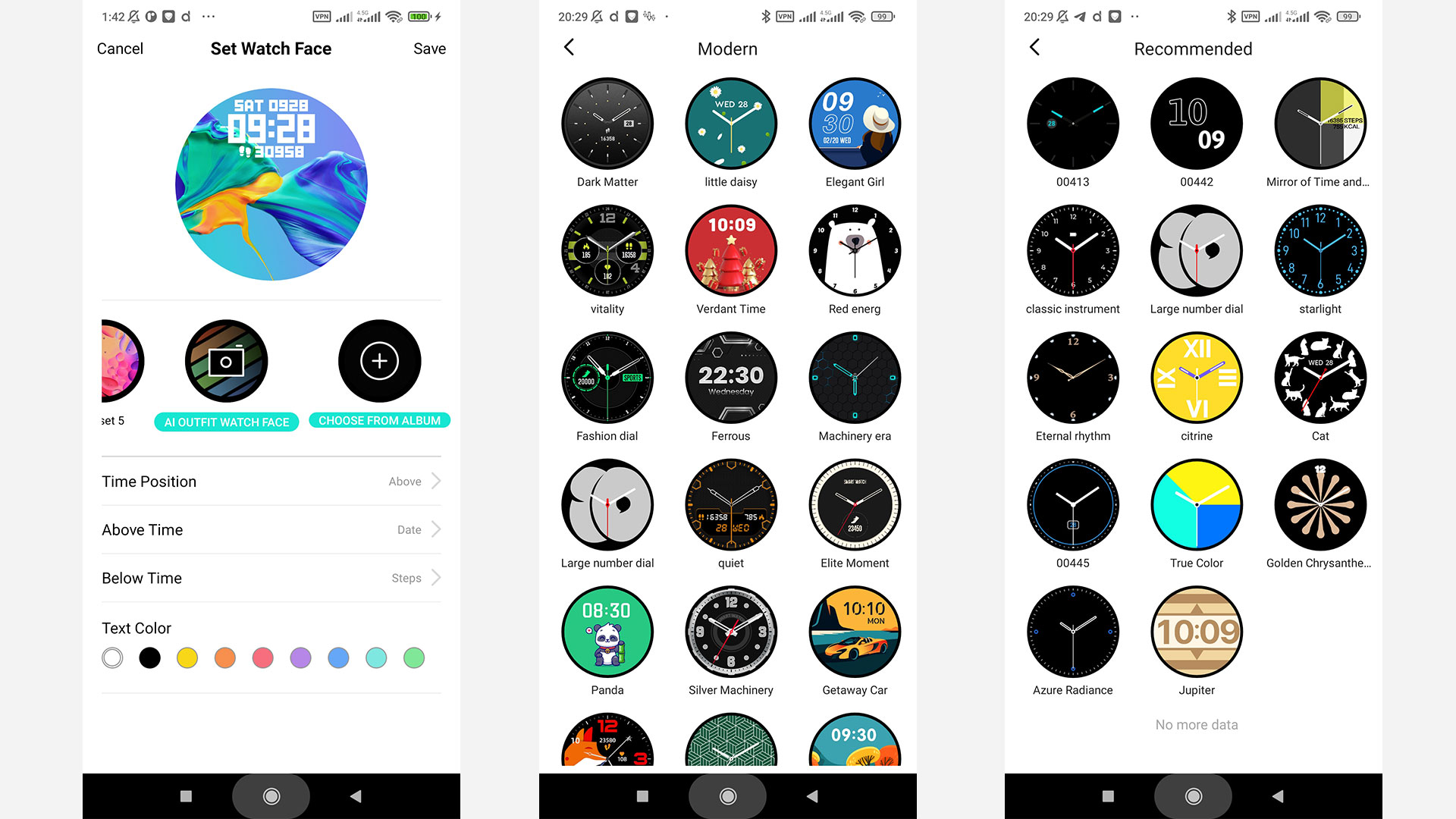Select the Choose From Album option
Screen dimensions: 1456x819
[x=378, y=420]
